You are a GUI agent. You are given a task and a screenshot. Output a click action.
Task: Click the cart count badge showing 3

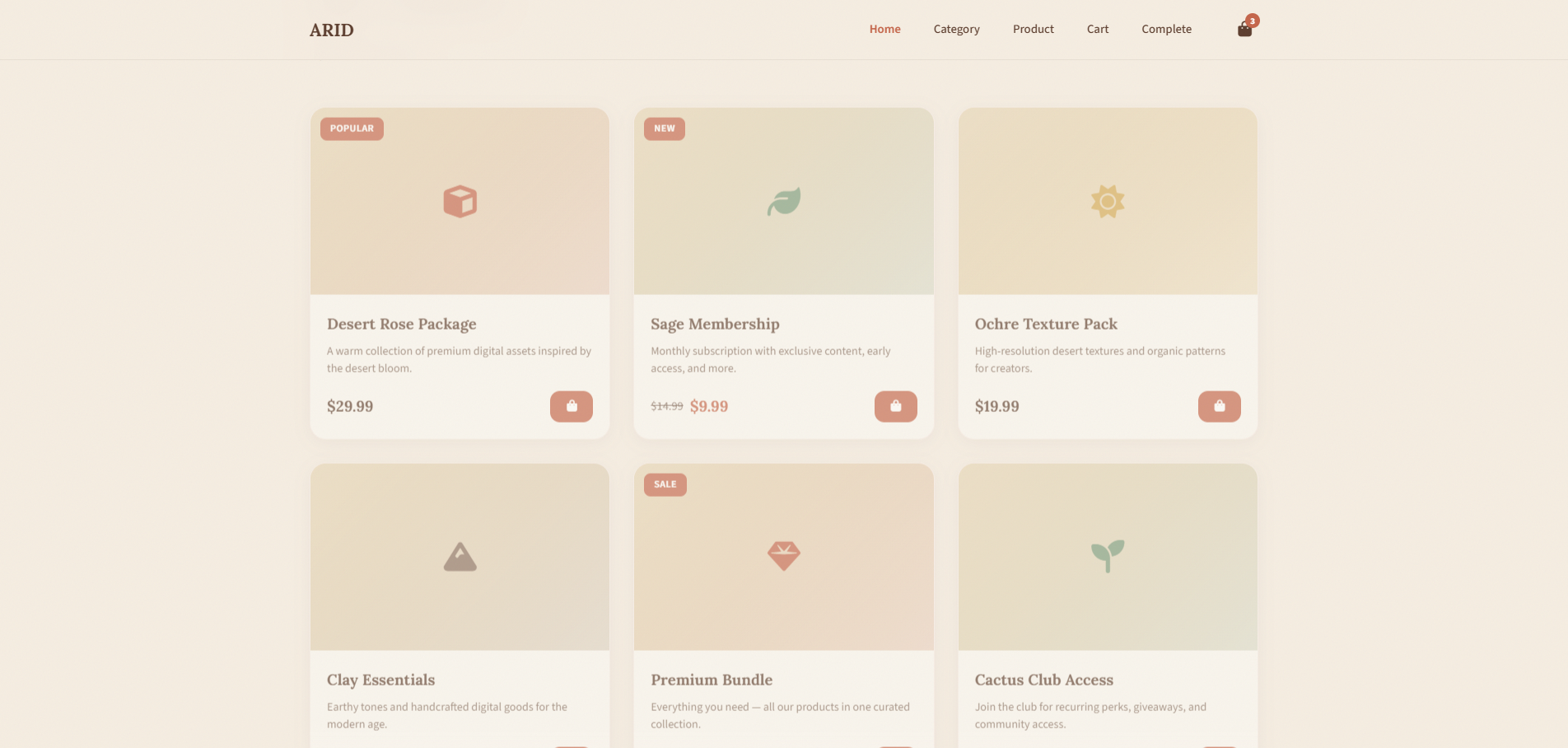[x=1253, y=21]
